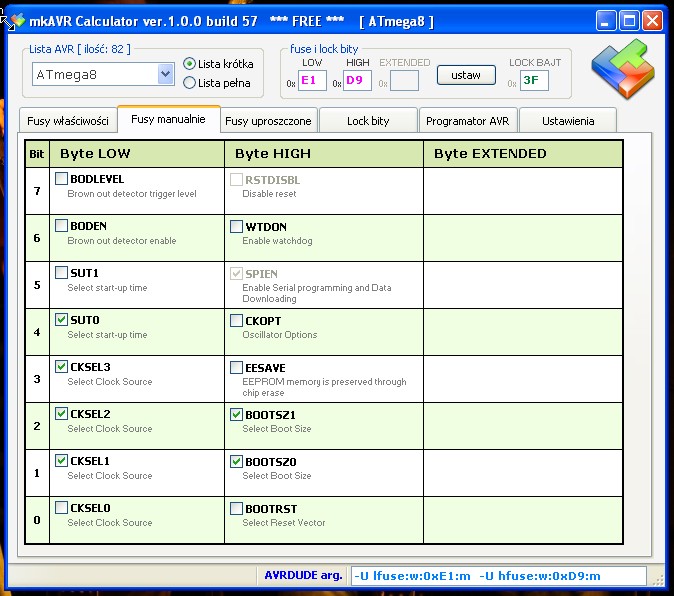Toggle the CKSEL1 checkbox
Viewport: 674px width, 596px height.
click(61, 461)
